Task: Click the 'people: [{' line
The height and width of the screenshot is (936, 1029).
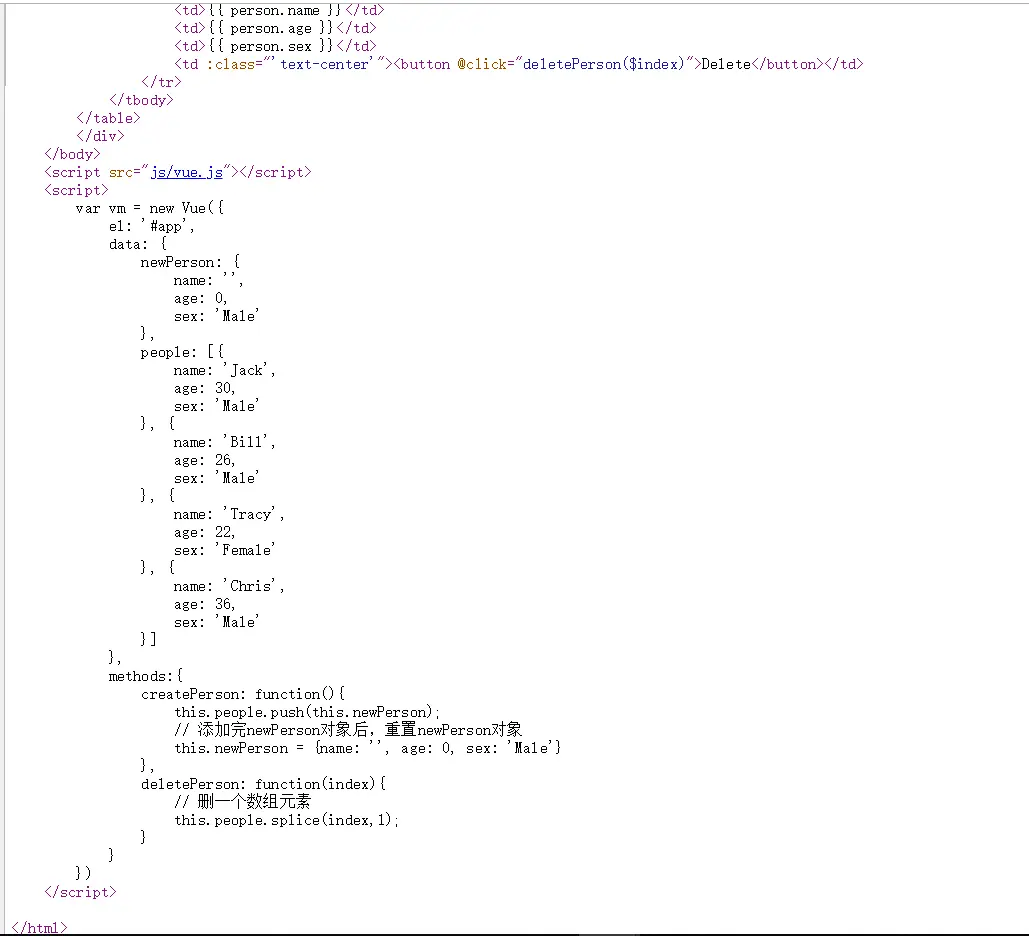Action: tap(182, 352)
